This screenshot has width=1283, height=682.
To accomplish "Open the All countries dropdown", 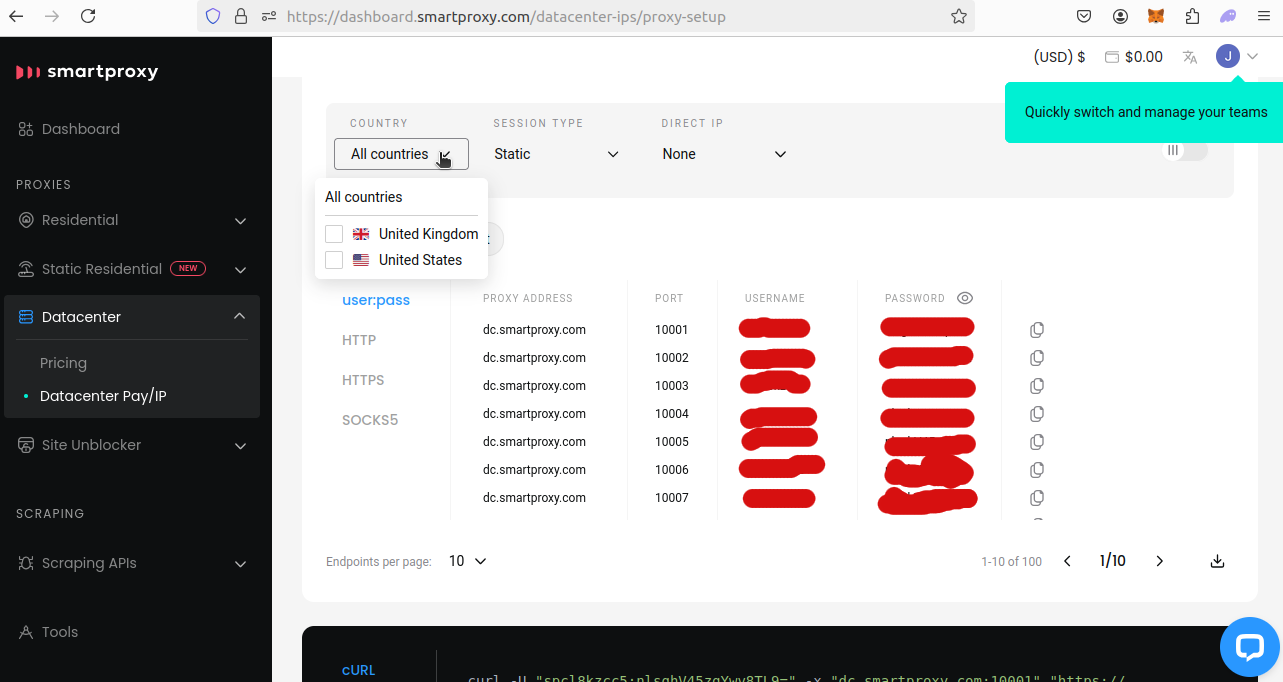I will pyautogui.click(x=401, y=154).
